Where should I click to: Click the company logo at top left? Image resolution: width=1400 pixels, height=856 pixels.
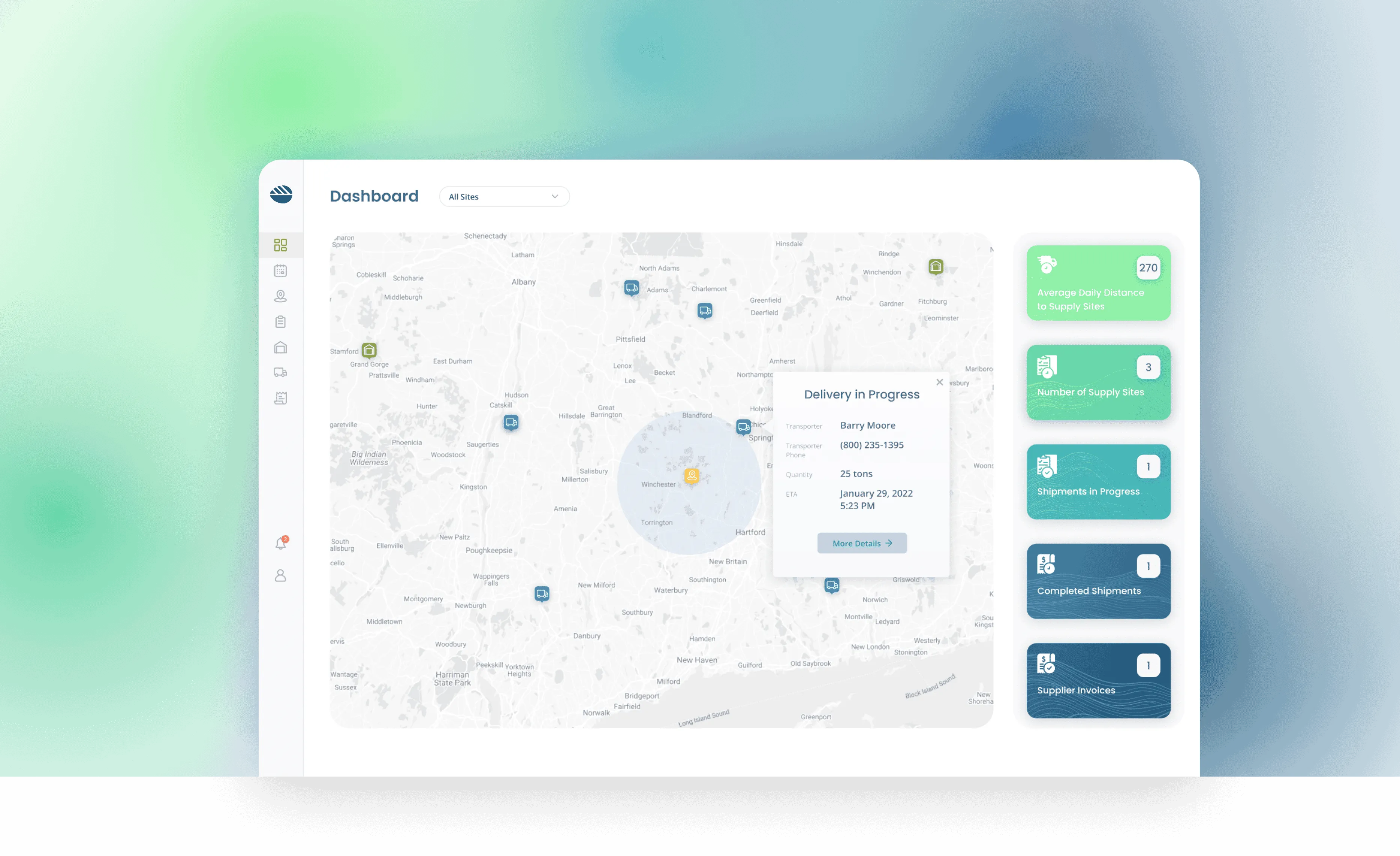(x=281, y=194)
